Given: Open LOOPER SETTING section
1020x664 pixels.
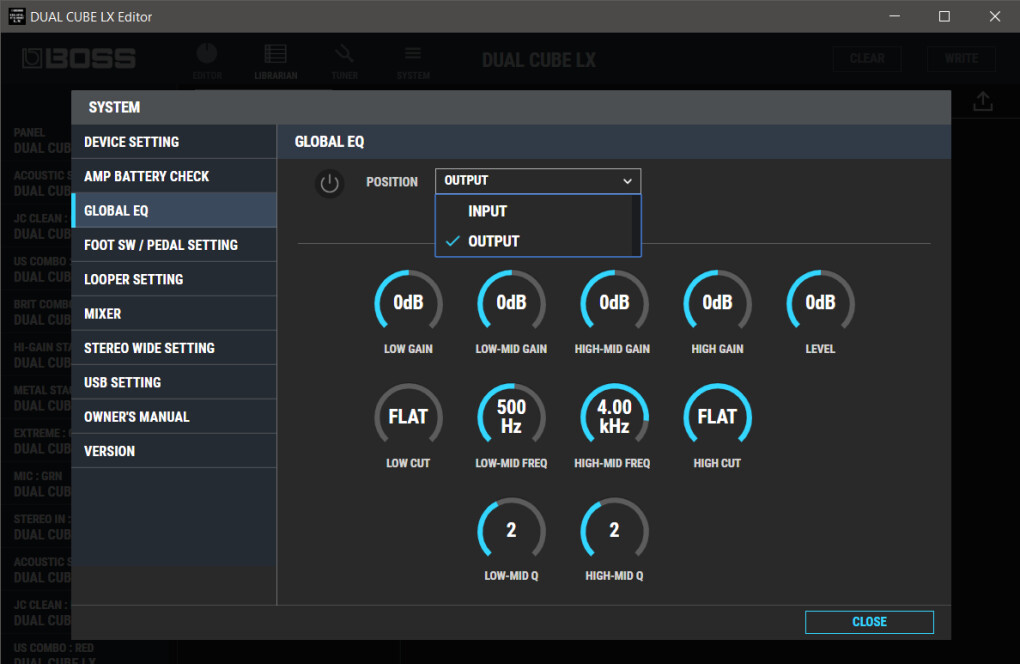Looking at the screenshot, I should (174, 280).
